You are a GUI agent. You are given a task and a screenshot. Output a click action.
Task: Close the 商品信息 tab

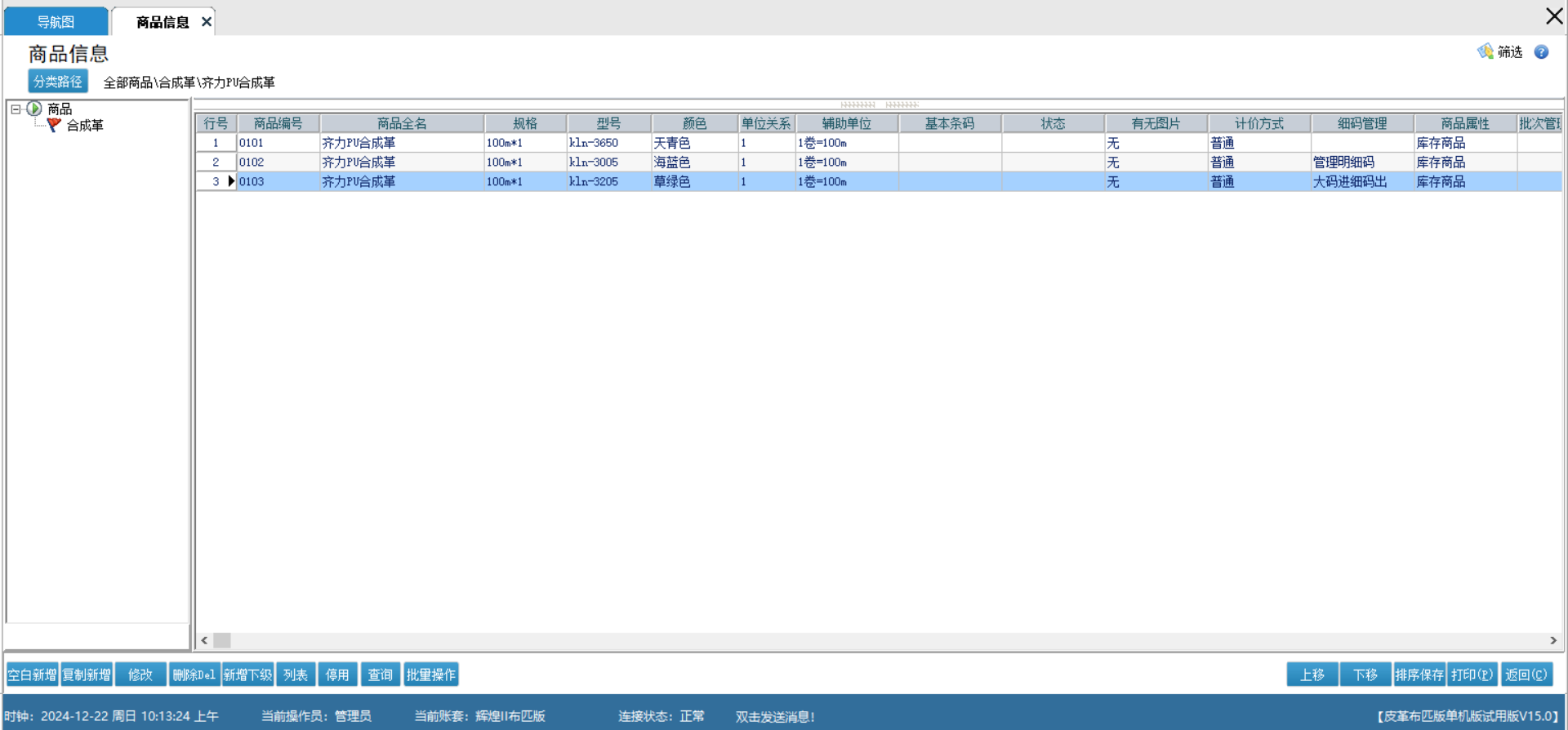[x=207, y=22]
